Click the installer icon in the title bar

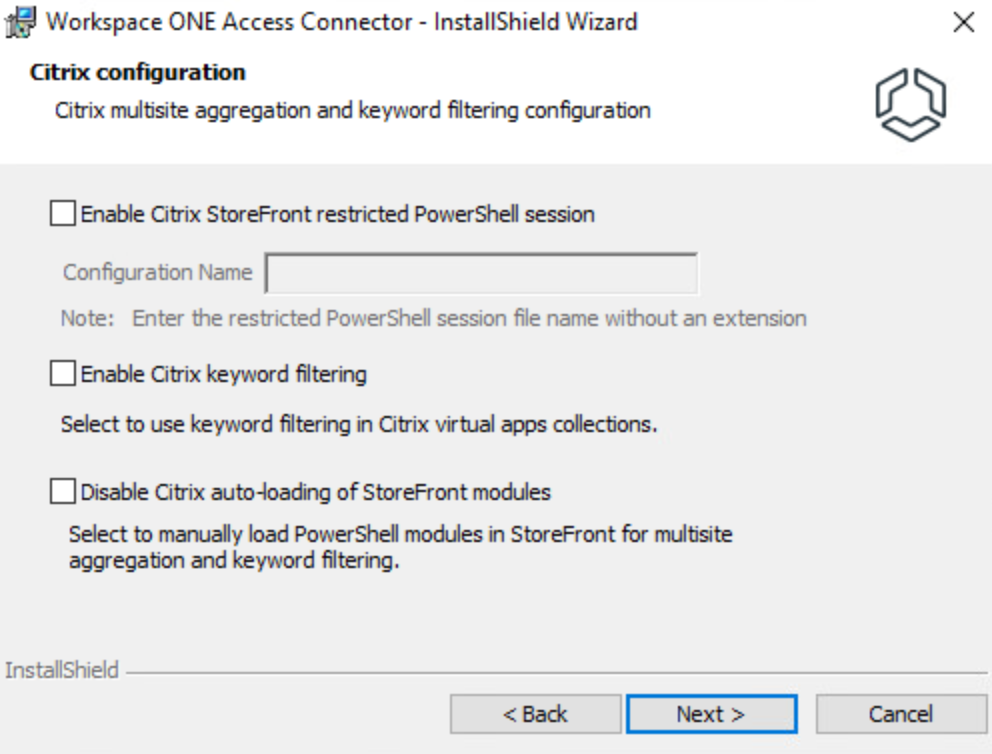pyautogui.click(x=19, y=21)
